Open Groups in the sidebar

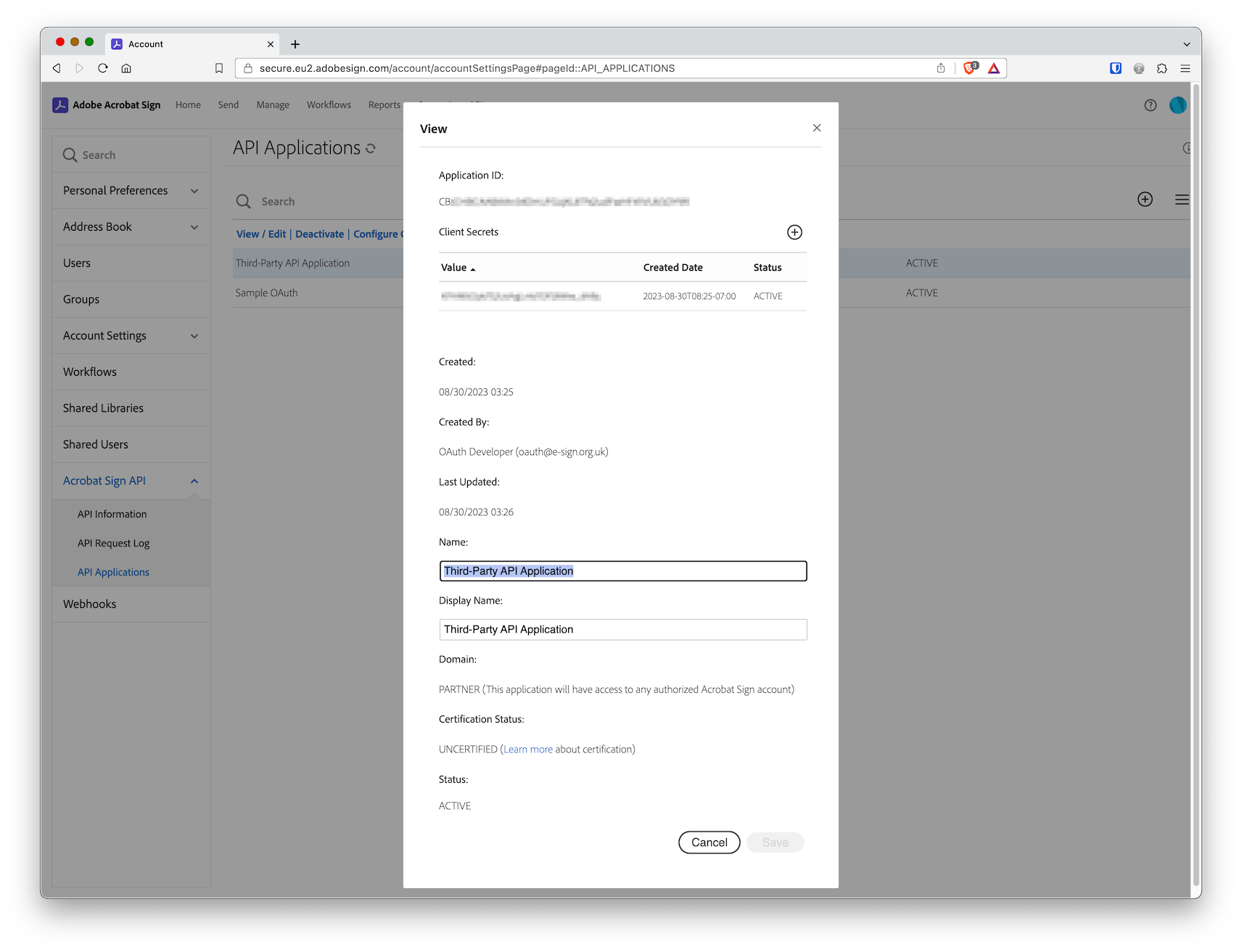click(131, 300)
